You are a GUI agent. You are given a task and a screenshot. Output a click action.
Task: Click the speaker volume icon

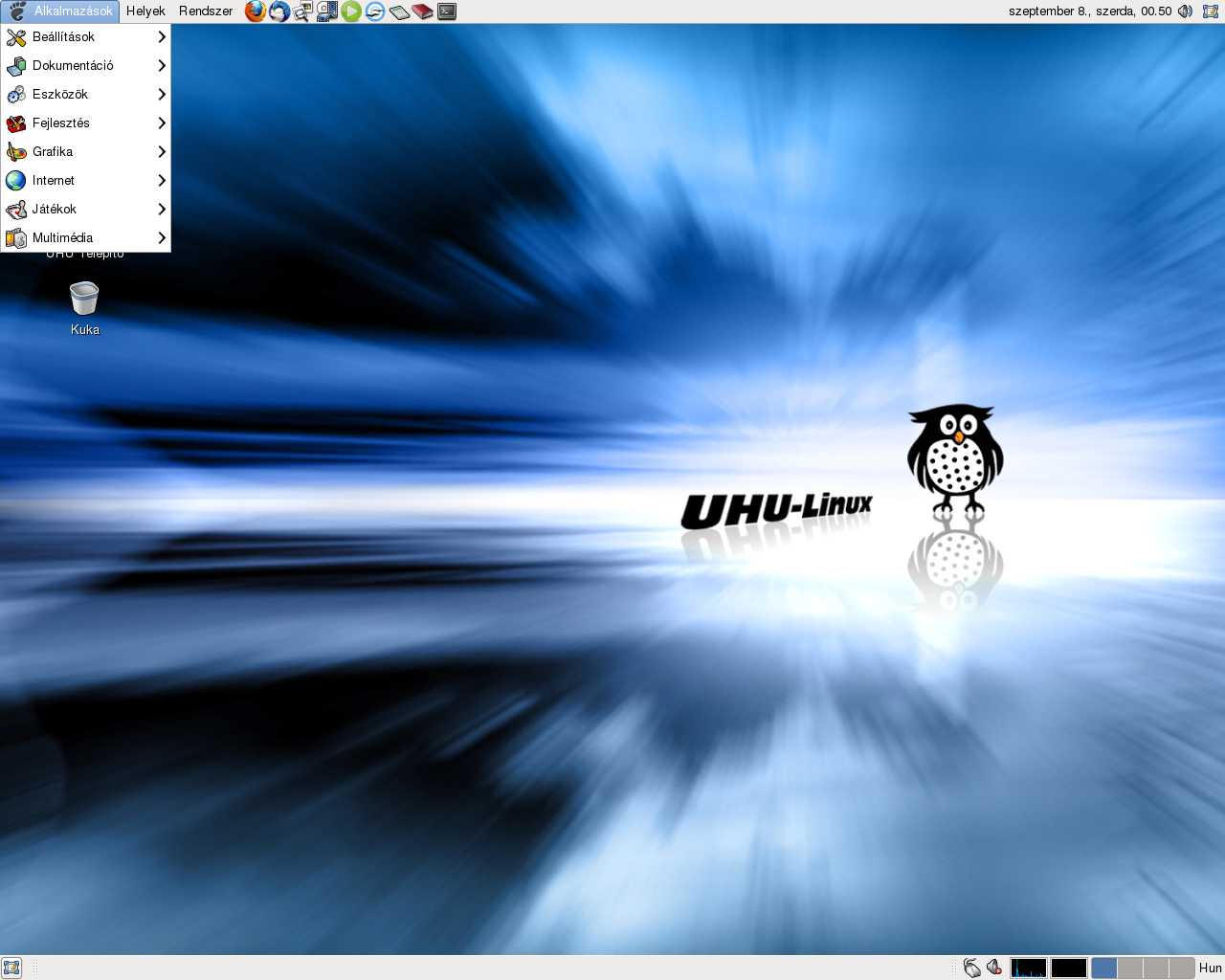1185,11
